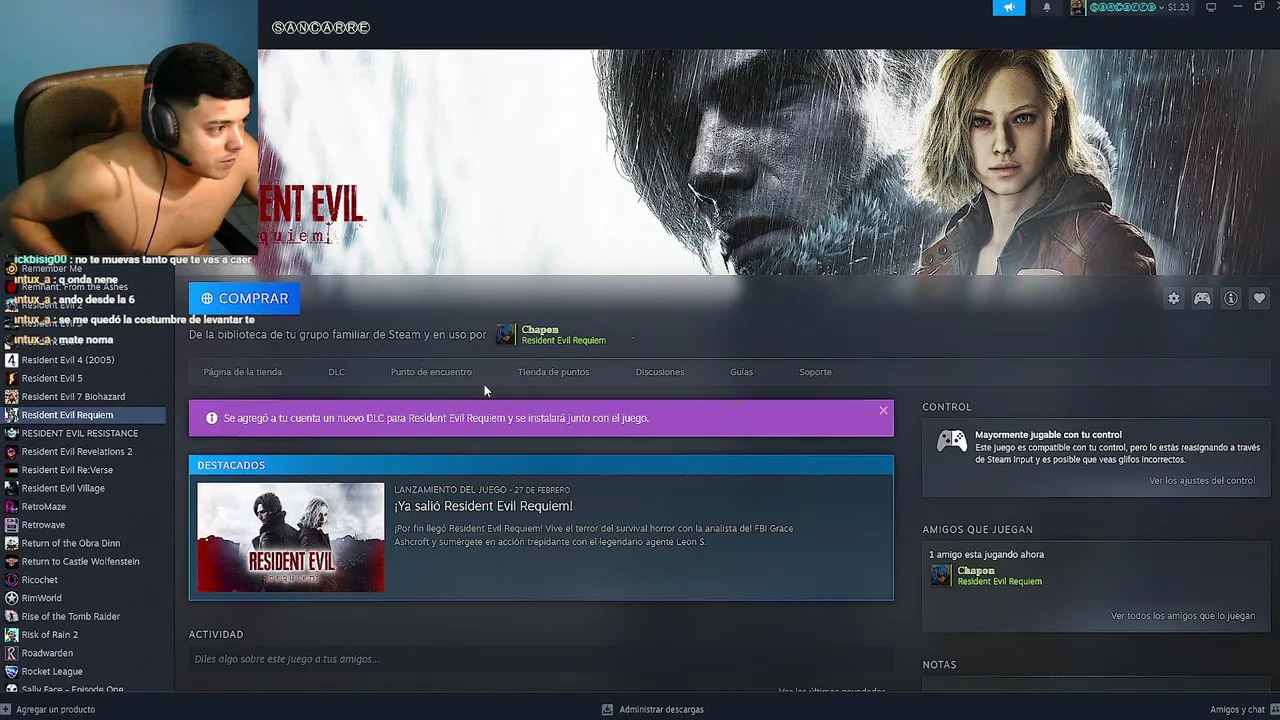Open the ¡Ya salió Resident Evil Requiem! headline

pos(483,506)
